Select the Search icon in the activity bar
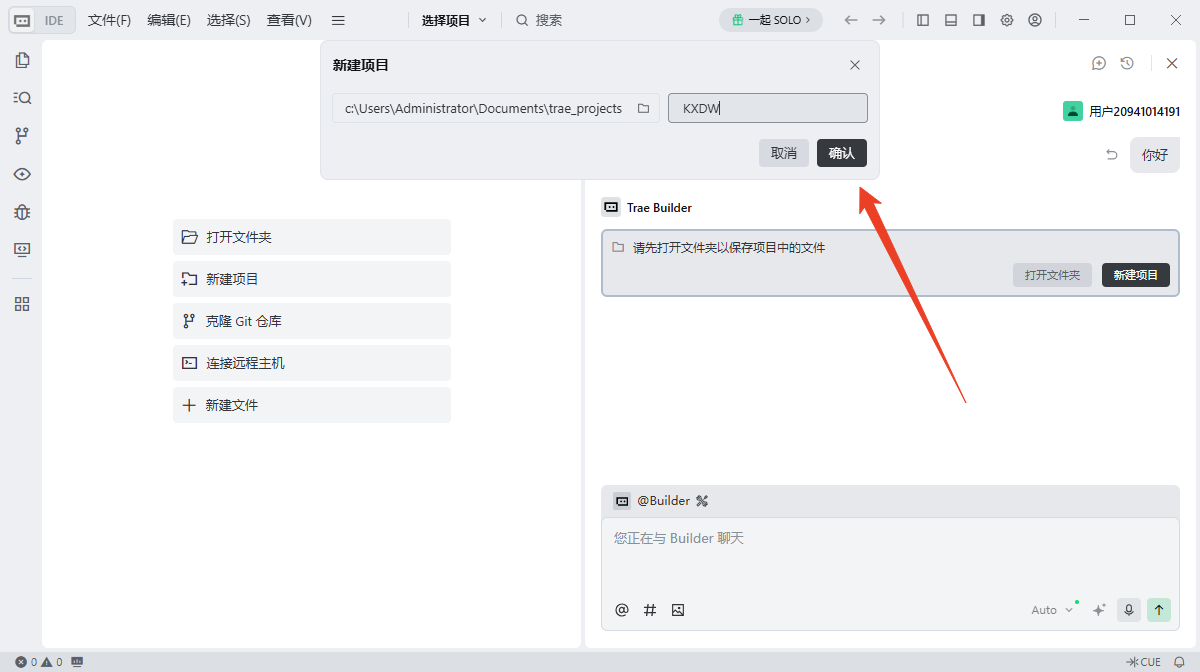 pyautogui.click(x=22, y=97)
